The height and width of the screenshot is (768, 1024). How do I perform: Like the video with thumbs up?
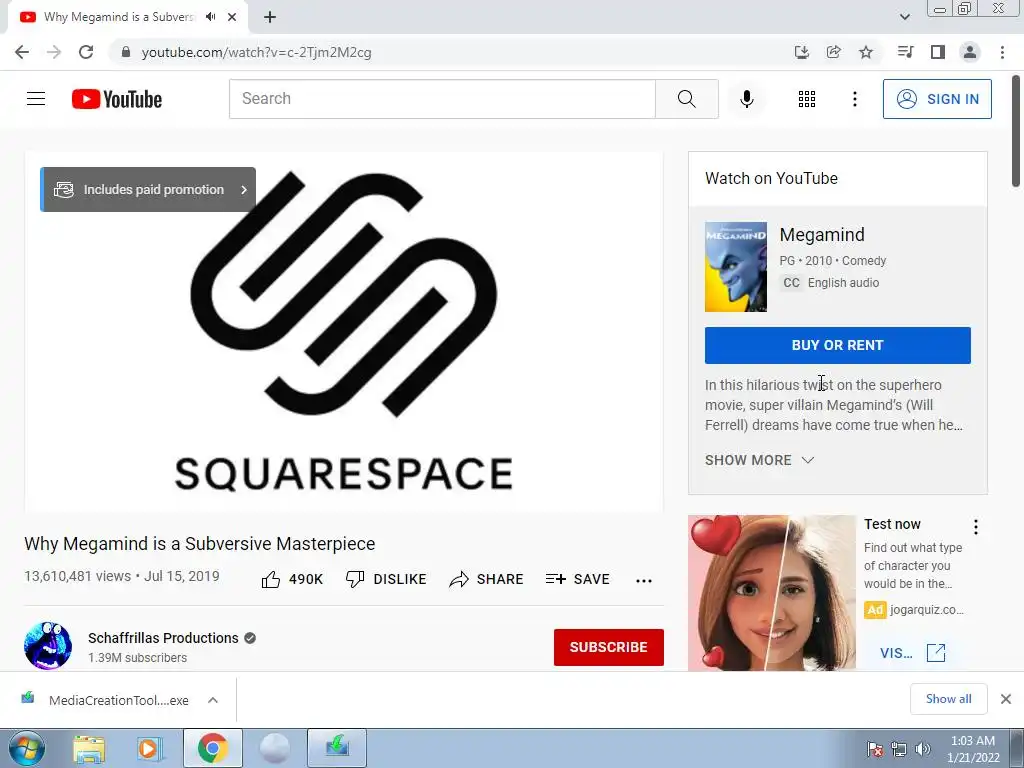[x=292, y=579]
